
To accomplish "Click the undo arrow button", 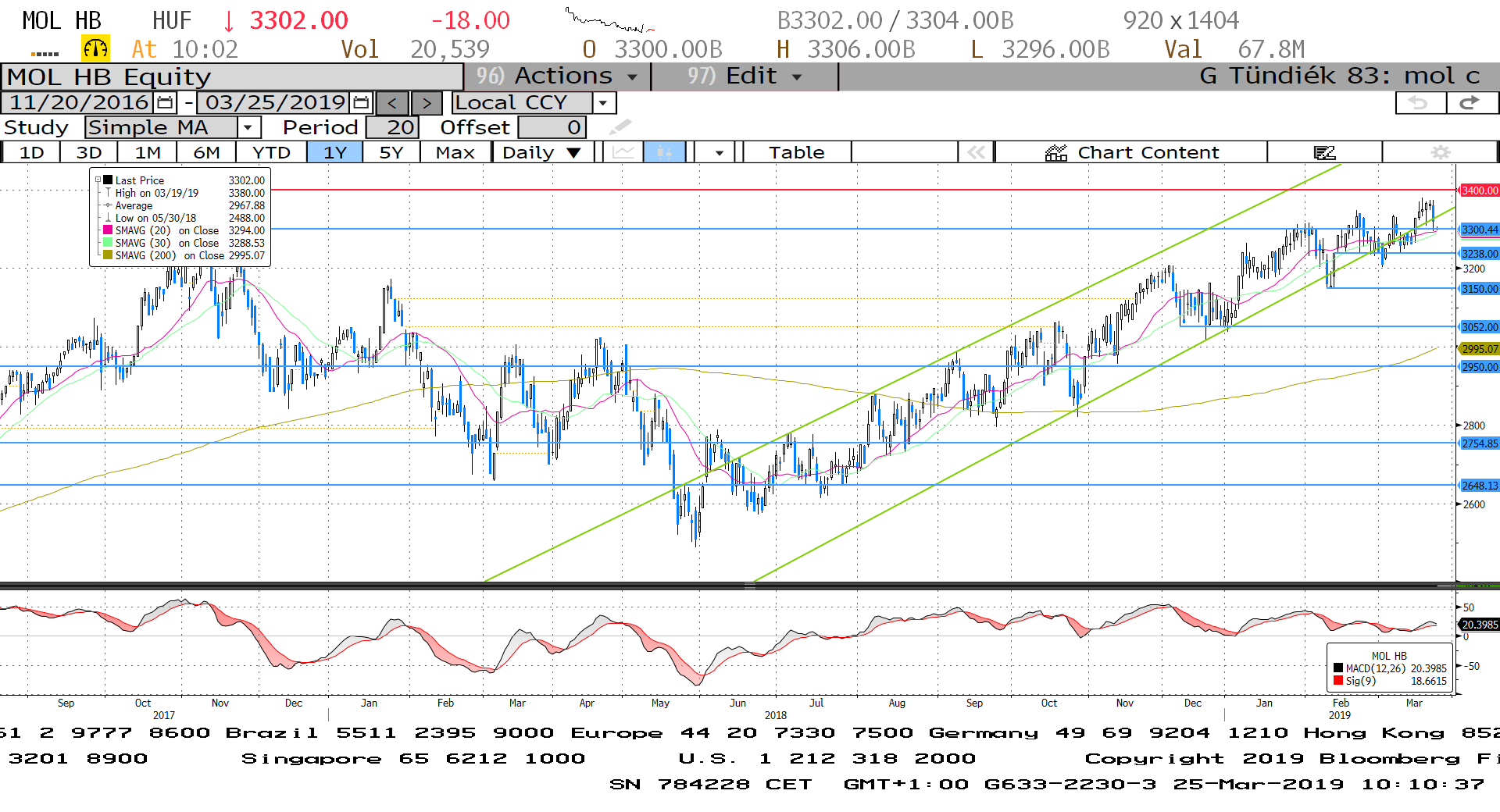I will [1420, 102].
